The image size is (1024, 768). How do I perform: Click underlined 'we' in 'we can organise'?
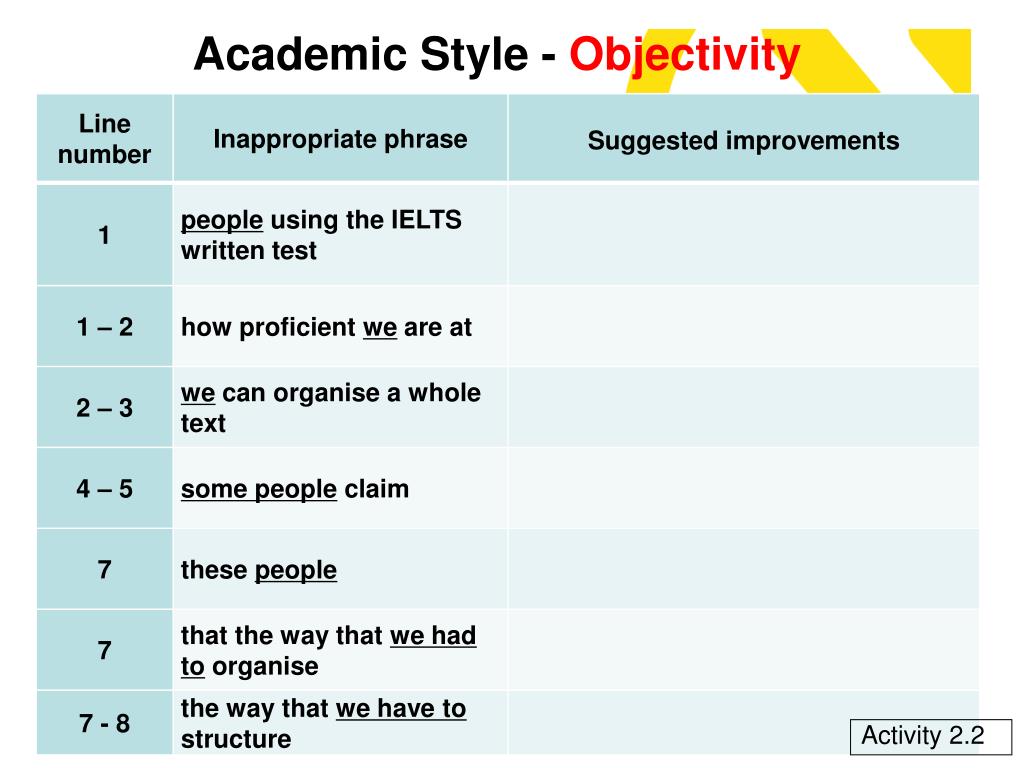[198, 393]
